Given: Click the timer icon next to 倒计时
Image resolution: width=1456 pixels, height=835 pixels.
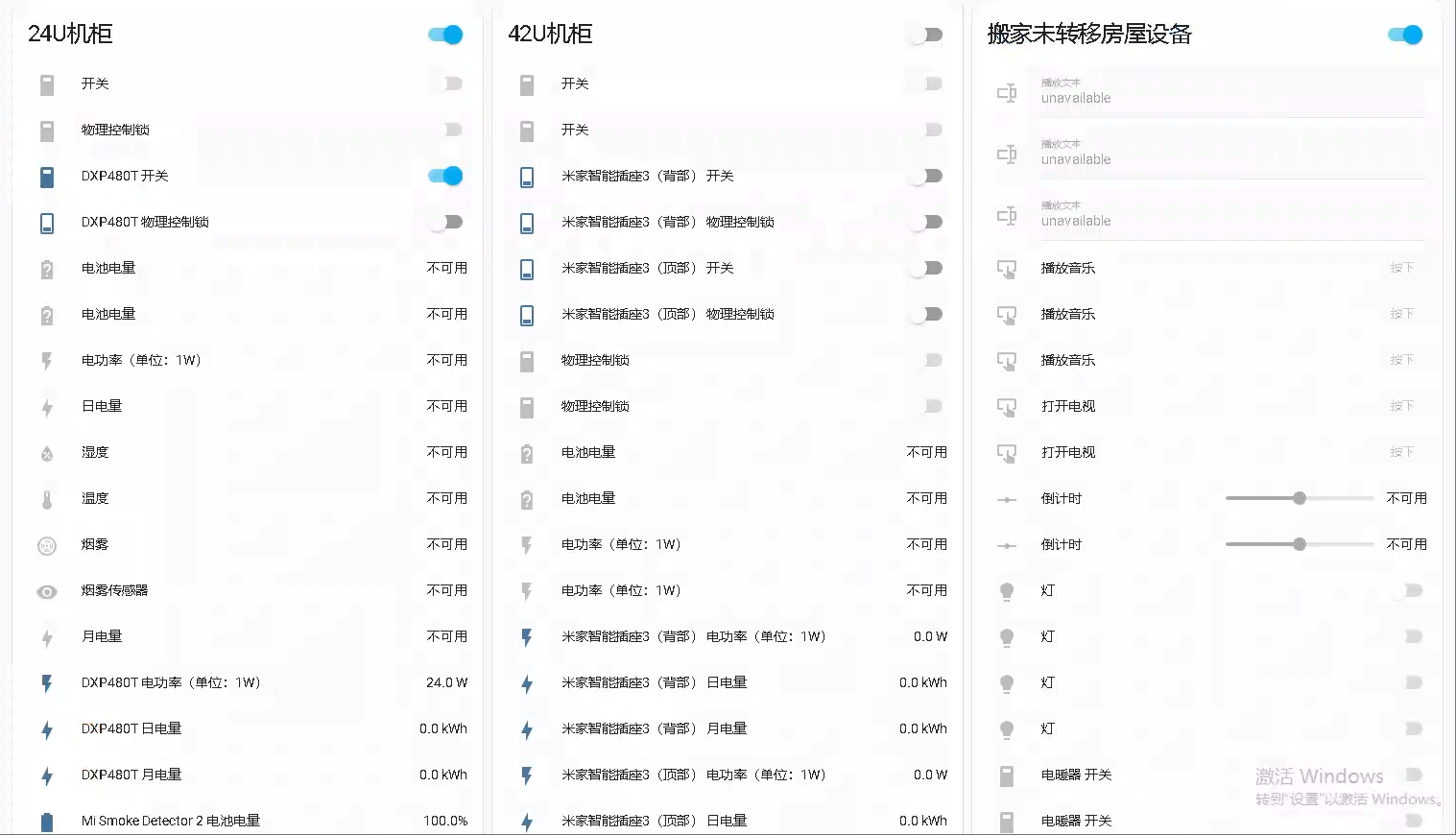Looking at the screenshot, I should (x=1007, y=498).
